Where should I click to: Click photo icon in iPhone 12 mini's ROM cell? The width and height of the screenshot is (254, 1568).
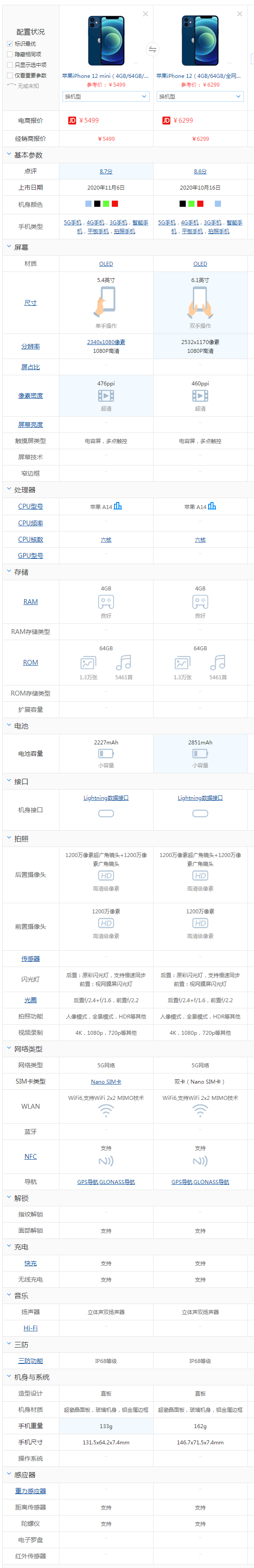88,663
